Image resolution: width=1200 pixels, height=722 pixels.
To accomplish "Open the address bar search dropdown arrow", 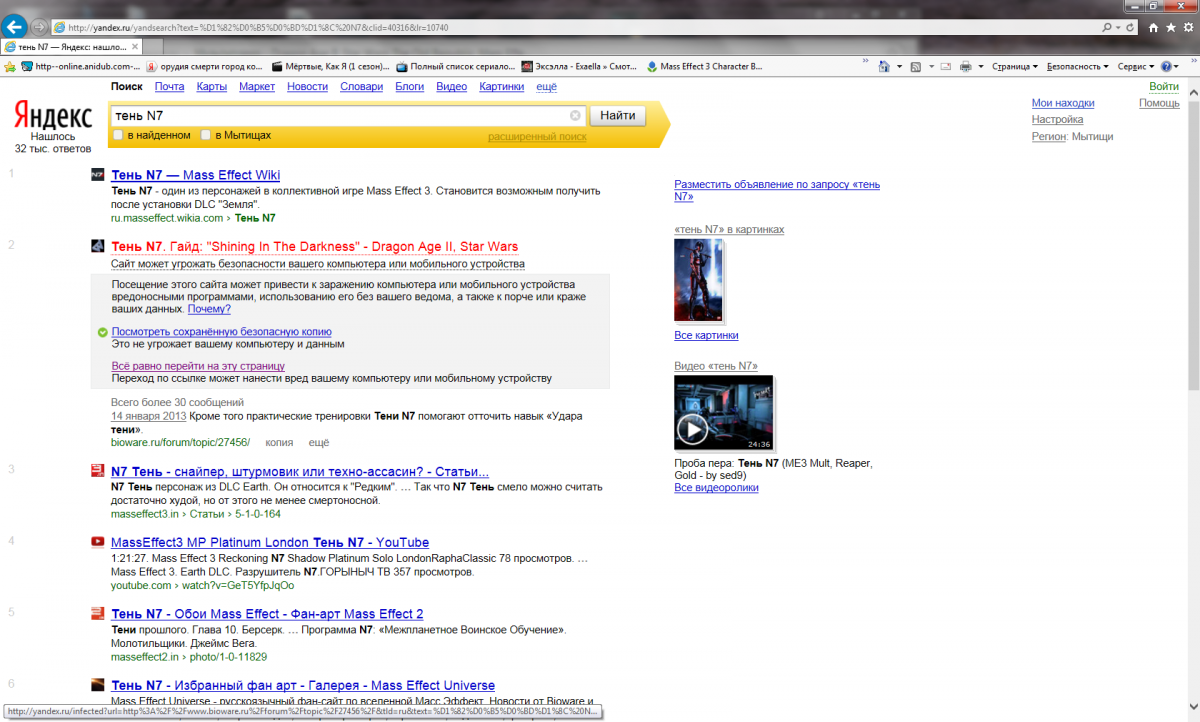I will 1117,27.
